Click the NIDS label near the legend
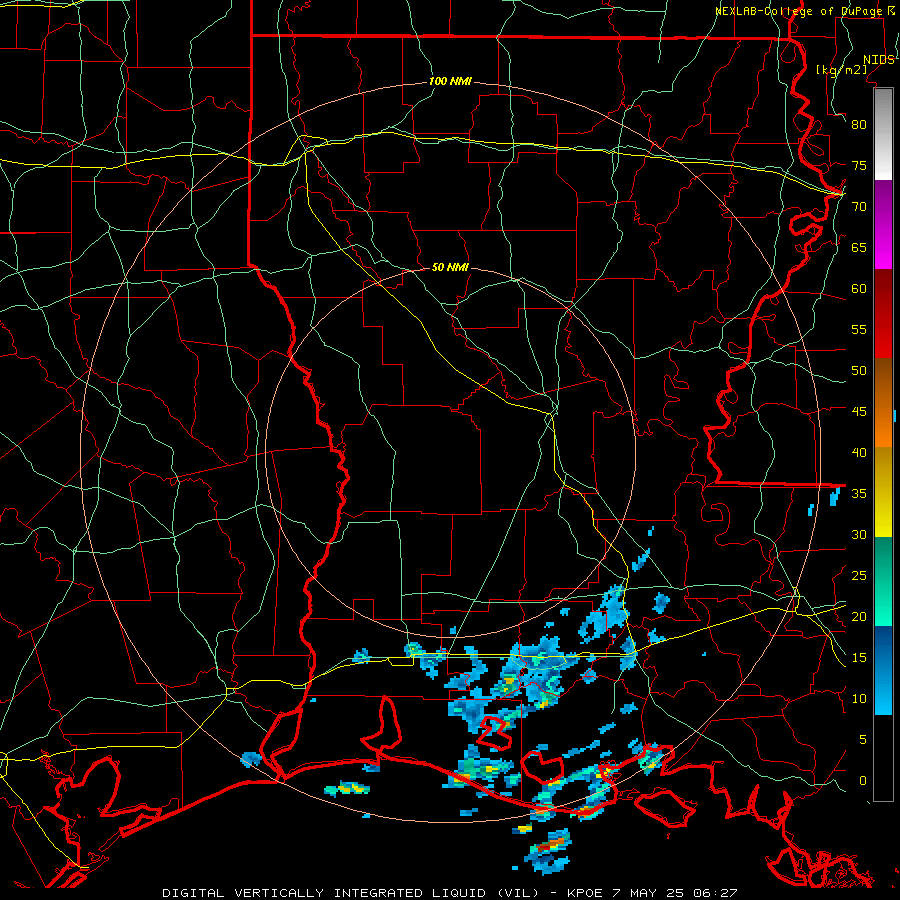Screen dimensions: 900x900 click(x=879, y=60)
